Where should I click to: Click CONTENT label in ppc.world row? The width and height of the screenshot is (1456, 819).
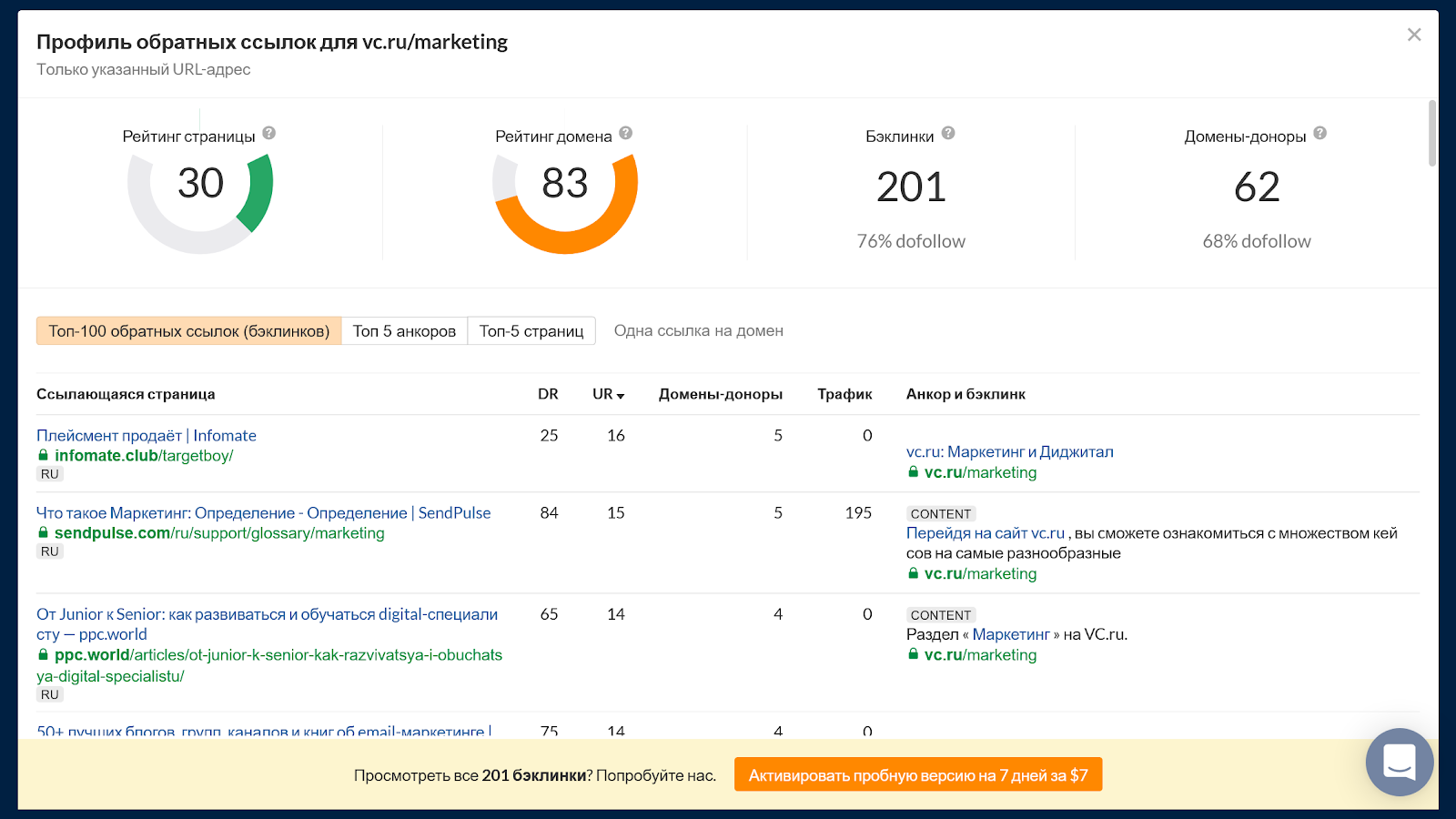pos(941,615)
